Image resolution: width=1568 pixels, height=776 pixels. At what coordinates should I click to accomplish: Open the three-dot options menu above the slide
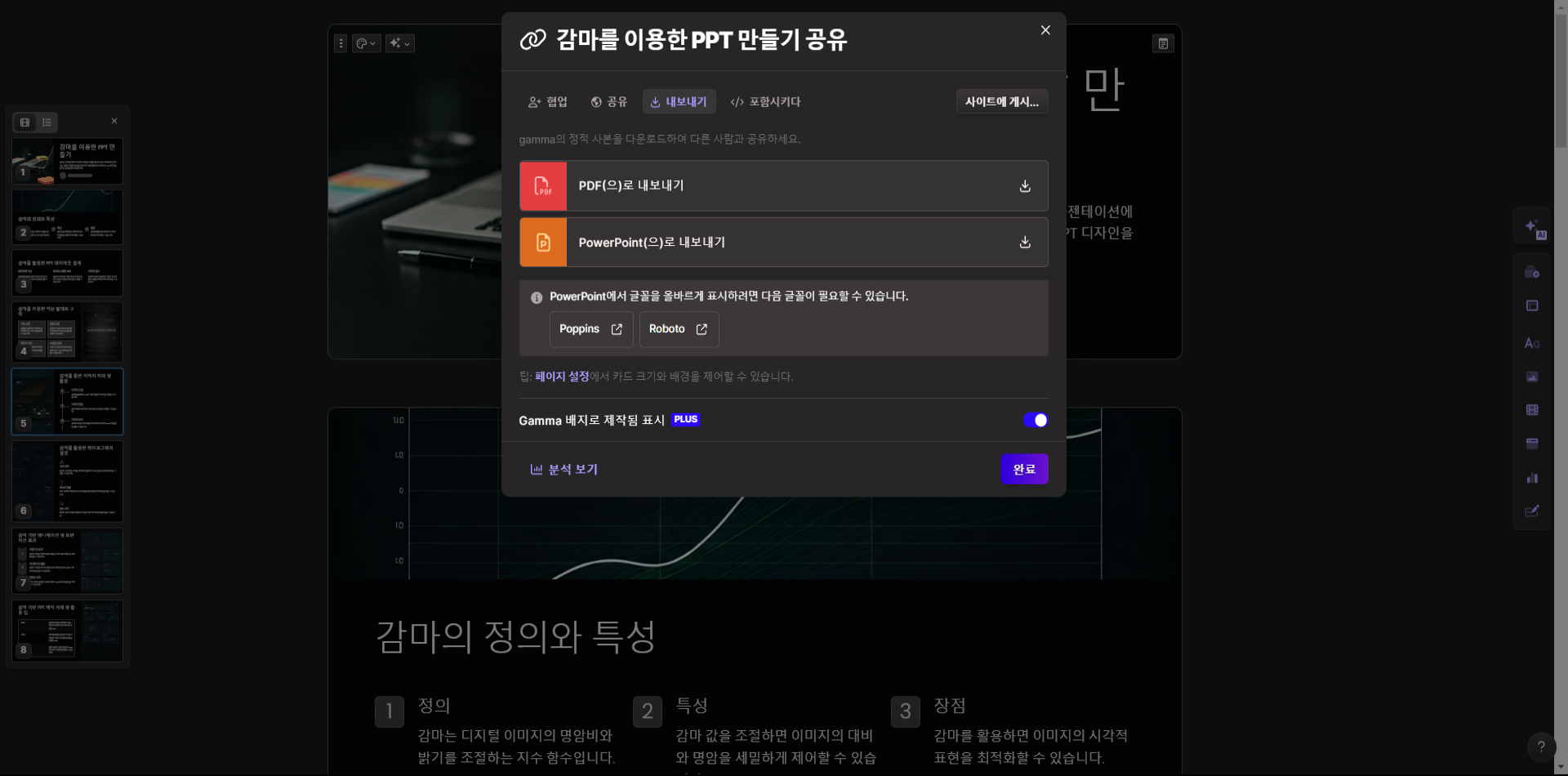[x=341, y=43]
